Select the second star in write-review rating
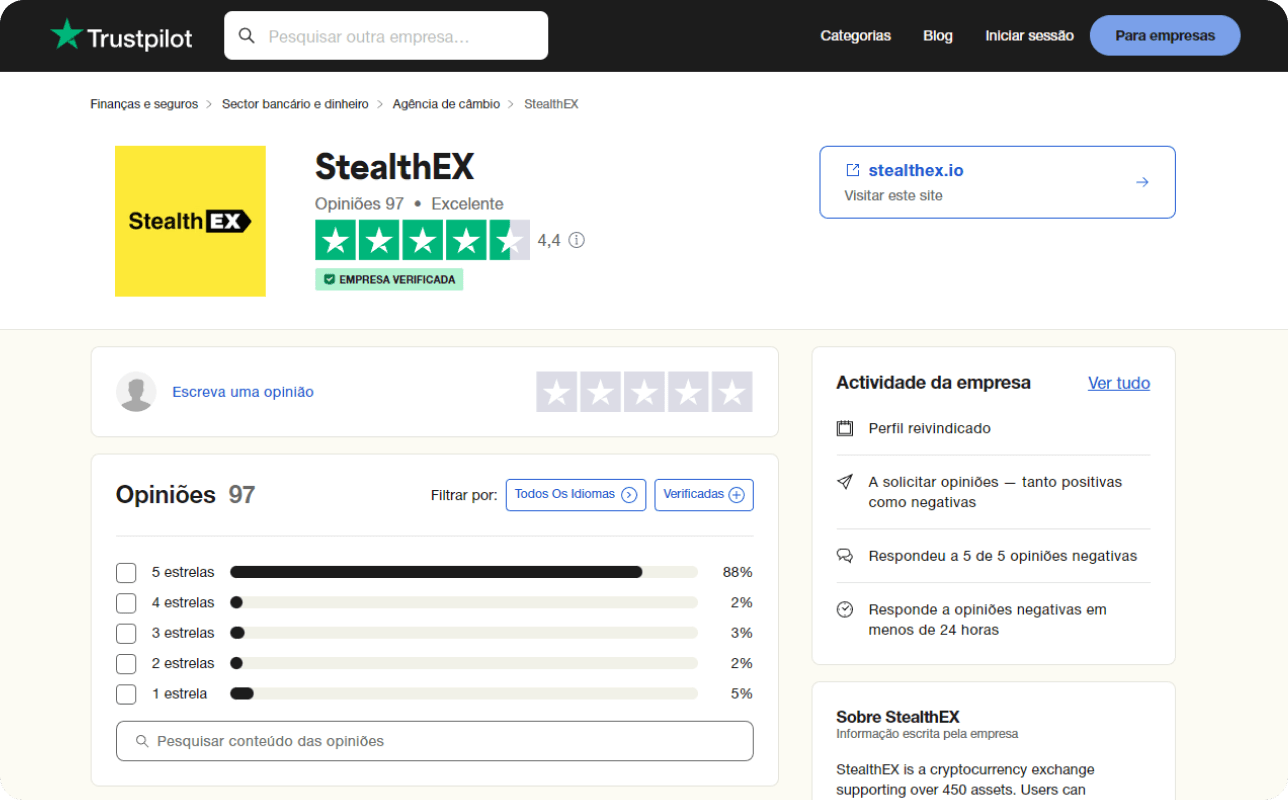Image resolution: width=1288 pixels, height=800 pixels. [x=600, y=392]
